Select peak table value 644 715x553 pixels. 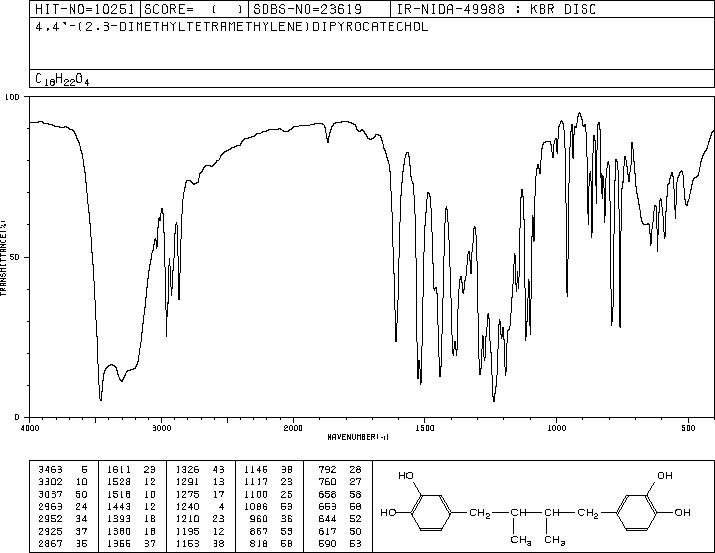(327, 519)
